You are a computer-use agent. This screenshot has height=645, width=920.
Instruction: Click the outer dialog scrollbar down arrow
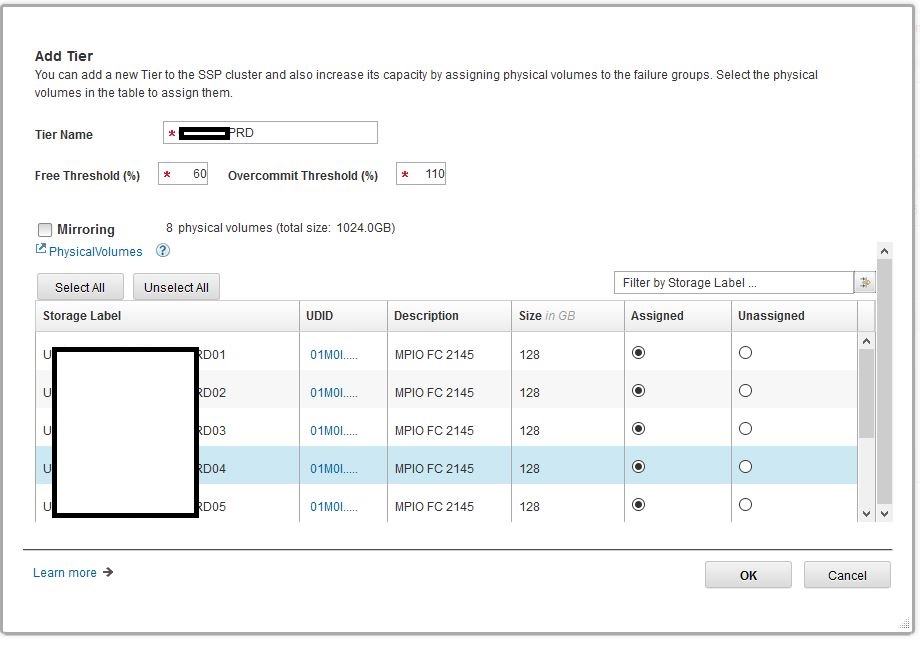[884, 513]
